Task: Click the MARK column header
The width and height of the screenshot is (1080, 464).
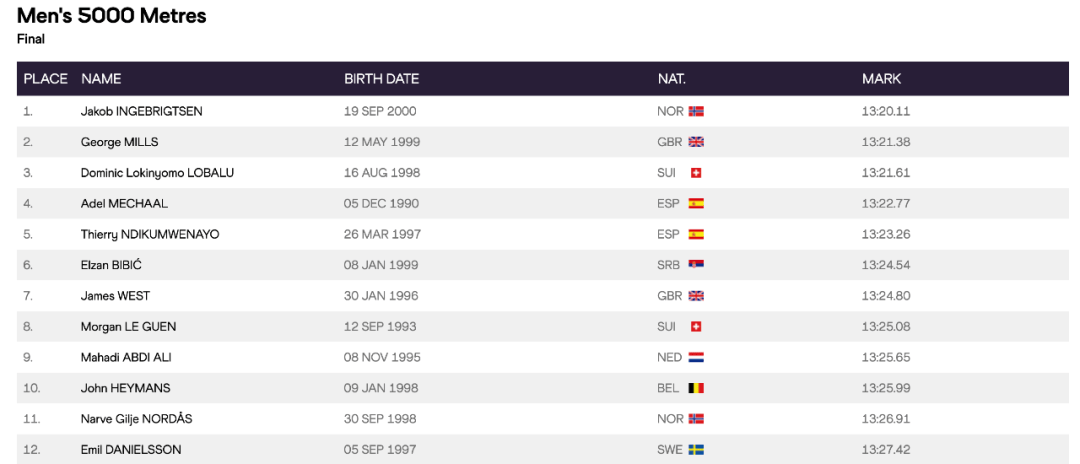Action: [x=881, y=79]
